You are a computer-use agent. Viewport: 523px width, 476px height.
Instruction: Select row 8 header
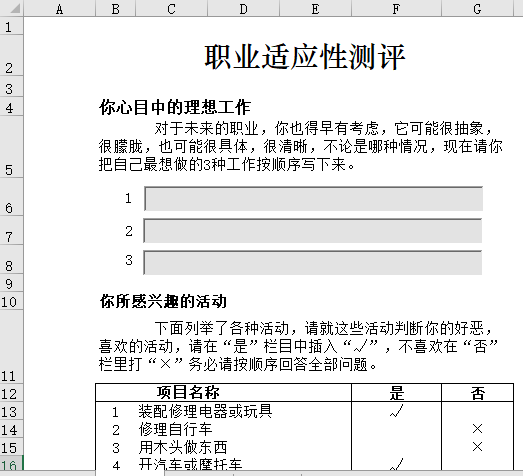pos(12,260)
